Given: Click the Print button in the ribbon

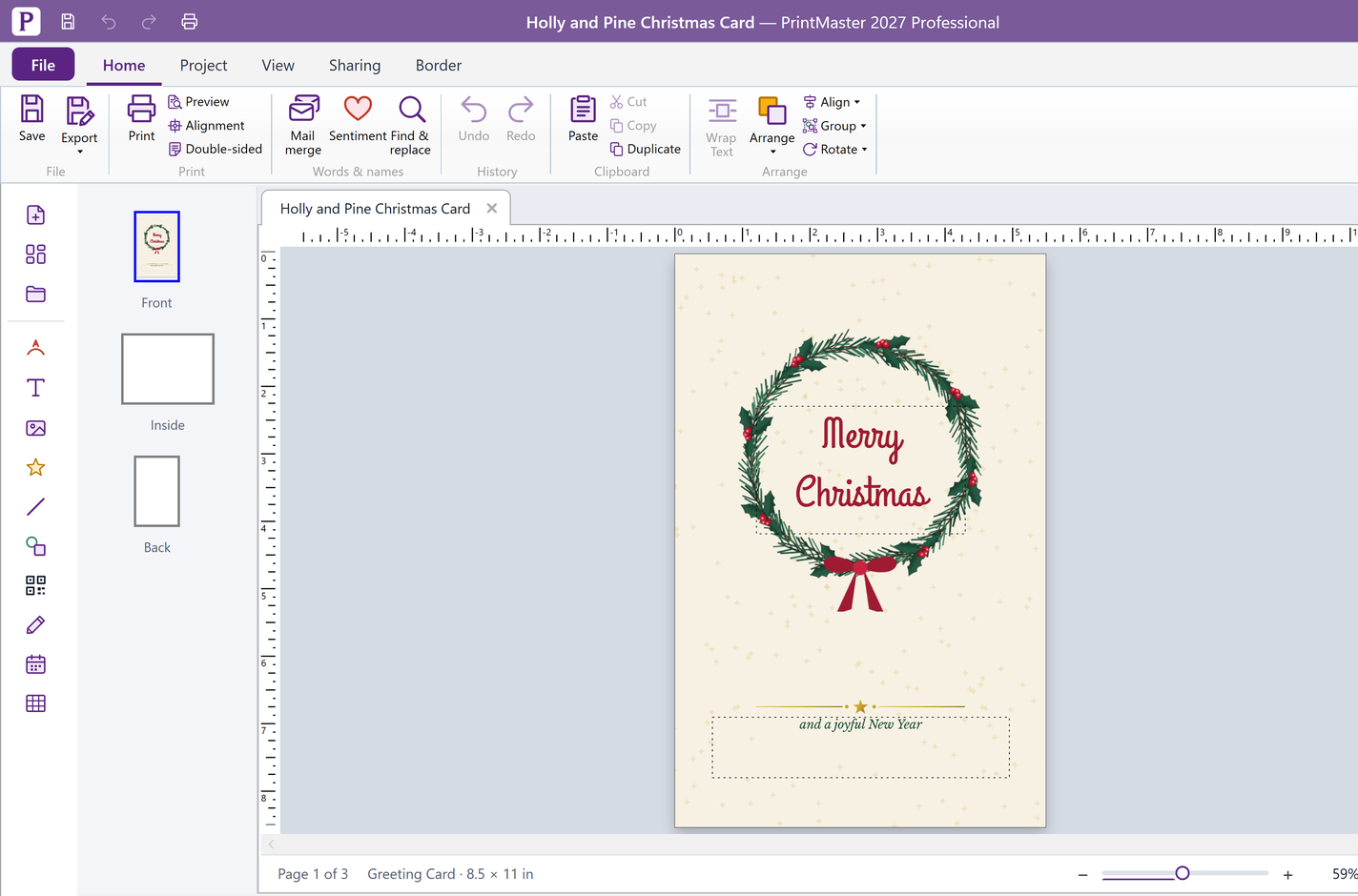Looking at the screenshot, I should 141,119.
